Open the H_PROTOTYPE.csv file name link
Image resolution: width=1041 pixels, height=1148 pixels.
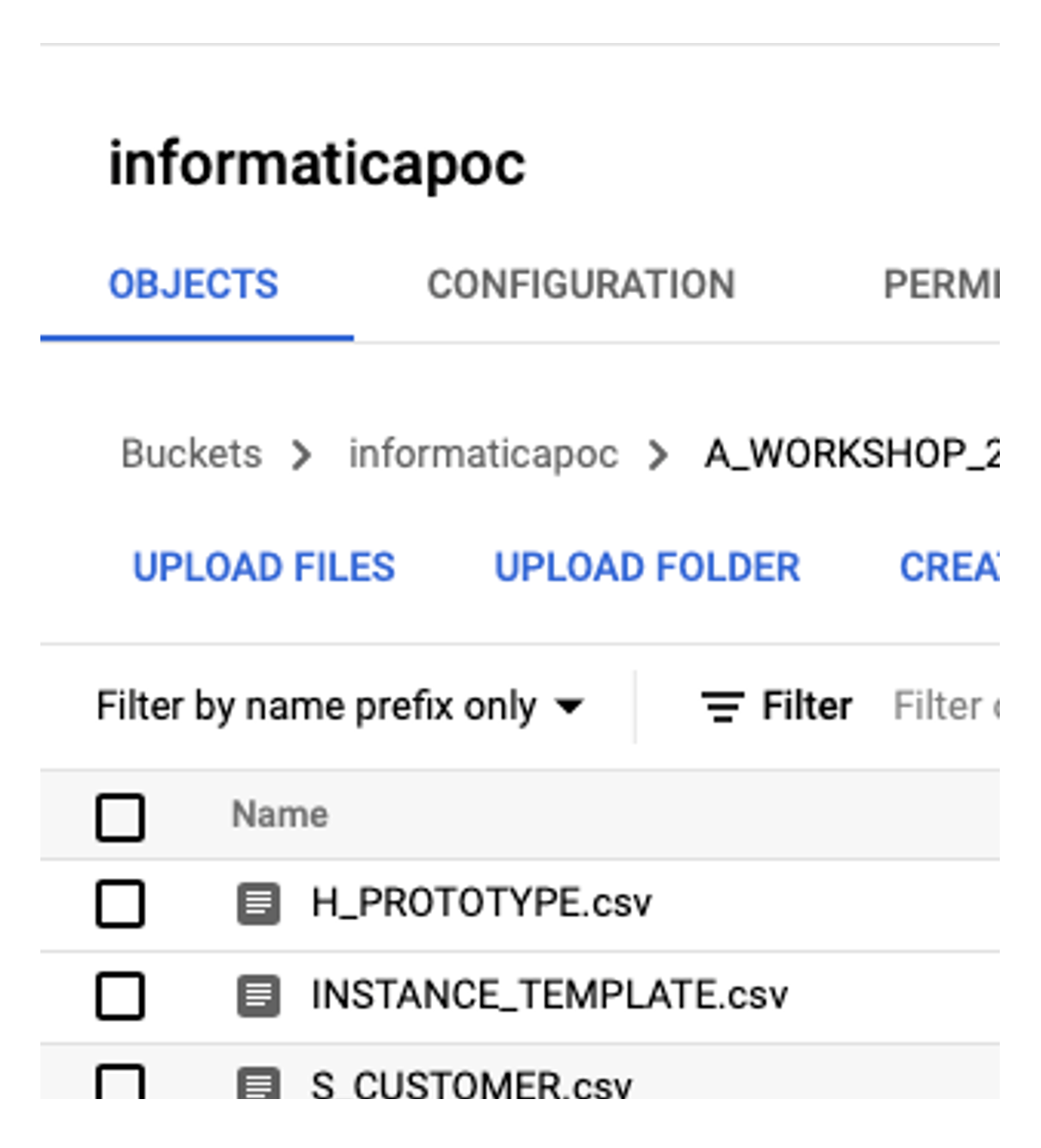[x=481, y=904]
